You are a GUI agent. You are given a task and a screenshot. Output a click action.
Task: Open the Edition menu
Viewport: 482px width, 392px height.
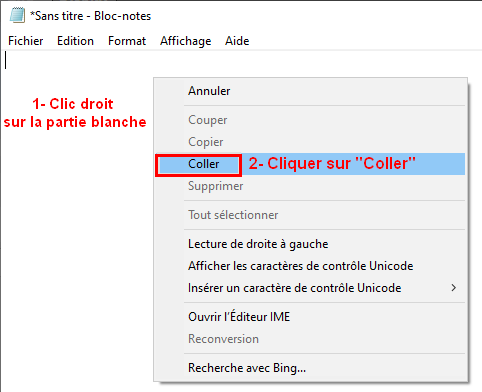click(75, 41)
